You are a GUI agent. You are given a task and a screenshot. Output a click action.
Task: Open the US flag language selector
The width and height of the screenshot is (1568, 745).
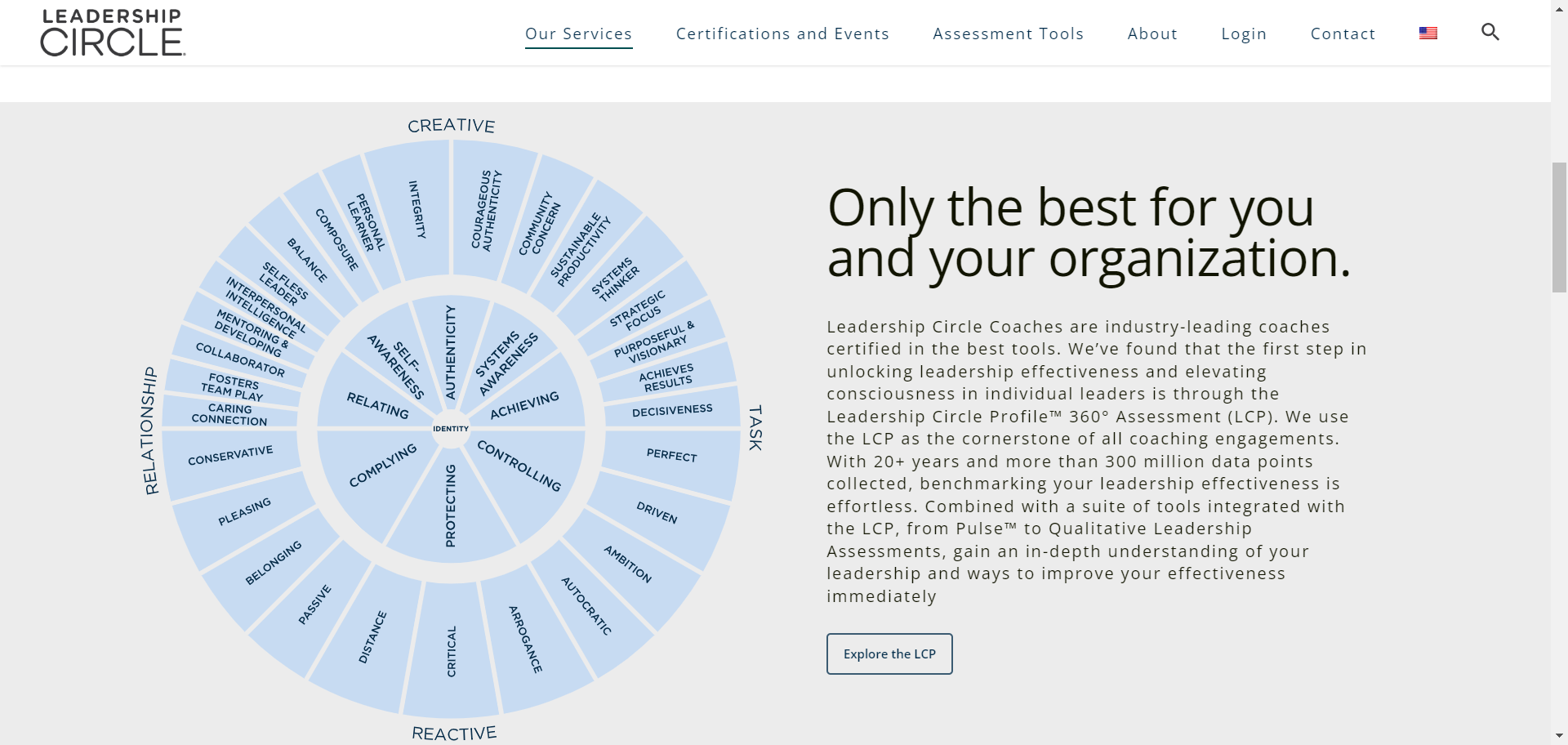1428,33
